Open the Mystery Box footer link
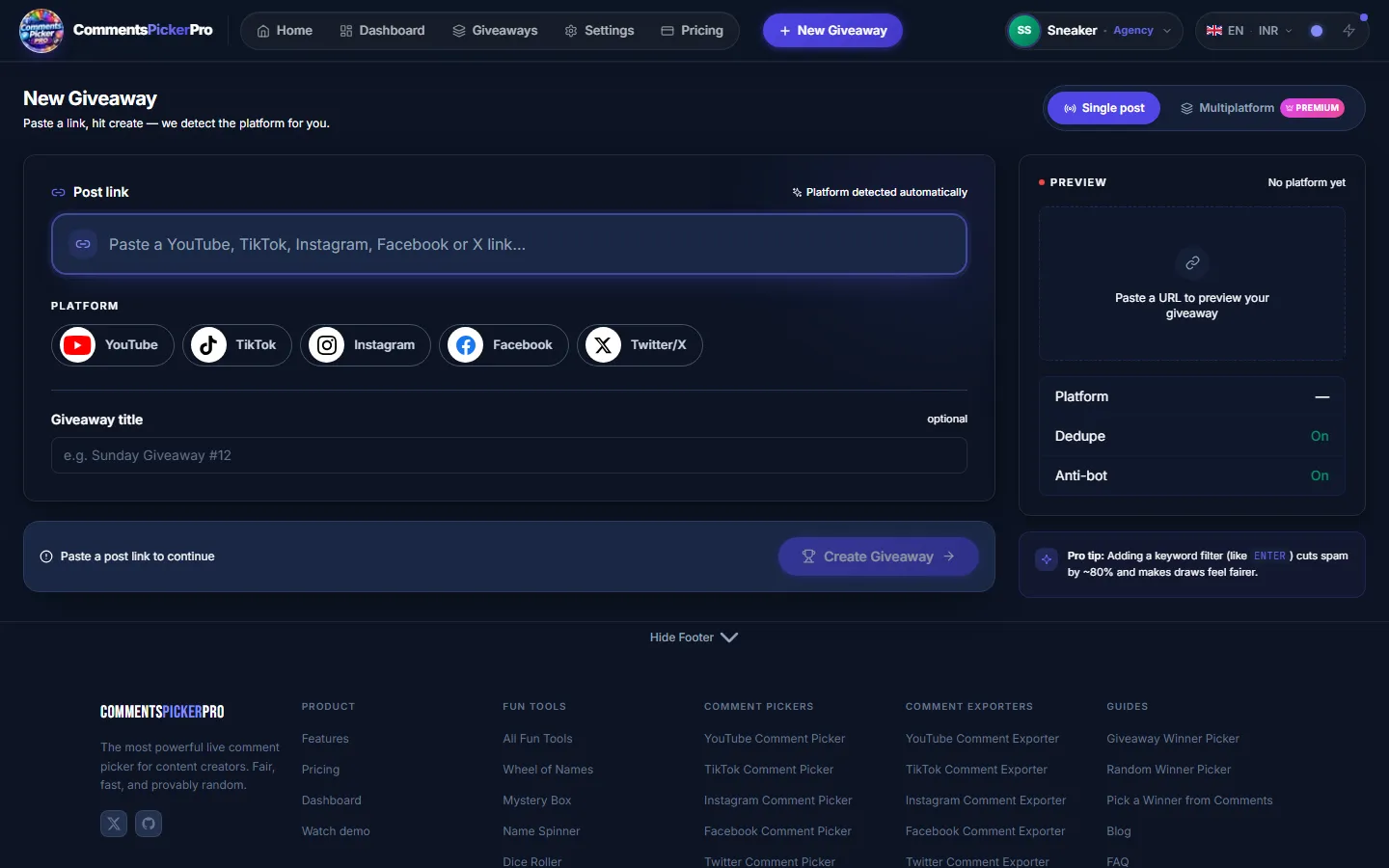Viewport: 1389px width, 868px height. tap(537, 800)
